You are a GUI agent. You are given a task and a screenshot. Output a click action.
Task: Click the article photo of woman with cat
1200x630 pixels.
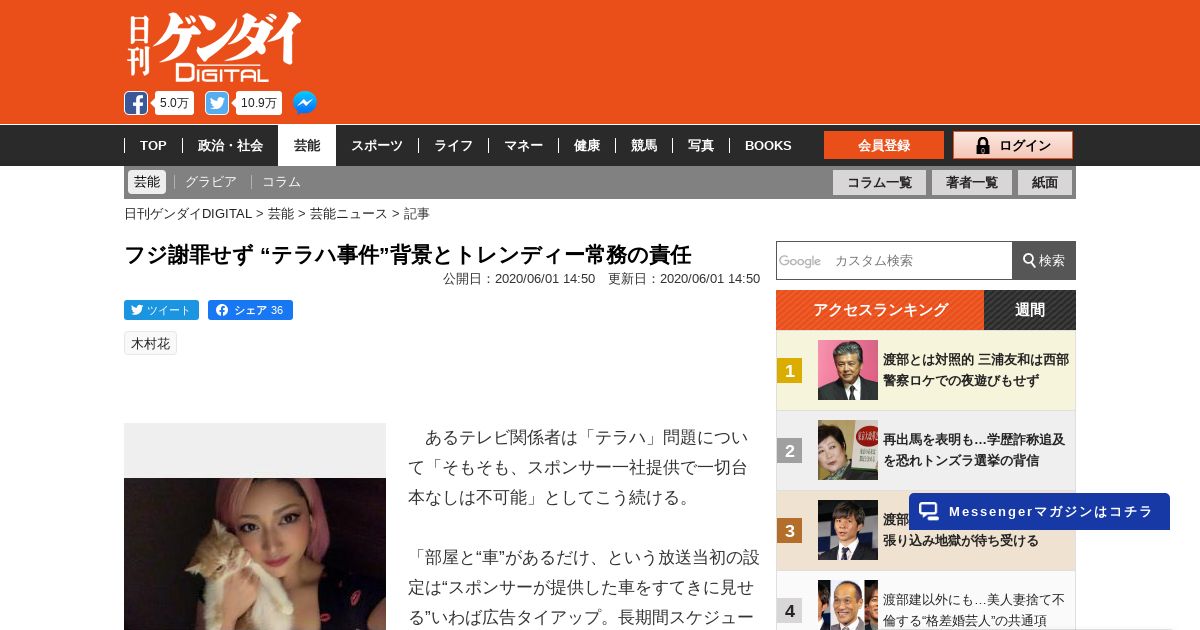pyautogui.click(x=255, y=554)
